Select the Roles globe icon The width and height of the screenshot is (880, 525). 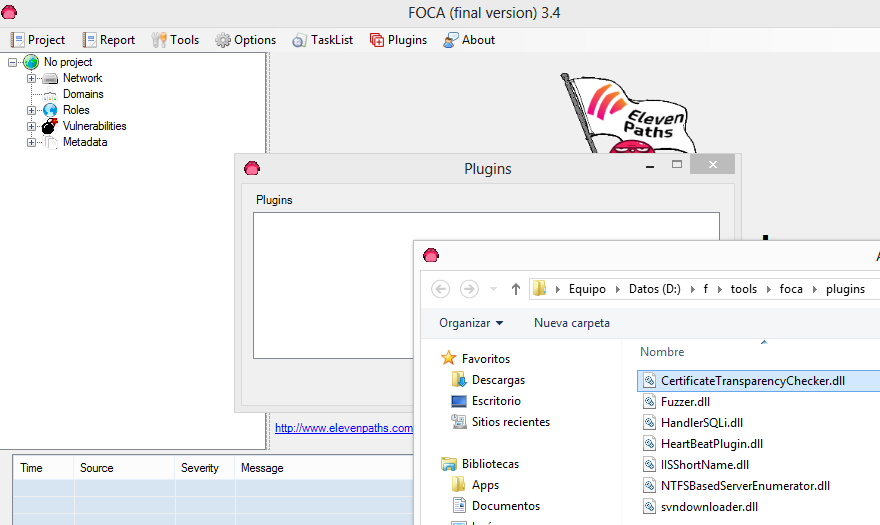pyautogui.click(x=50, y=110)
